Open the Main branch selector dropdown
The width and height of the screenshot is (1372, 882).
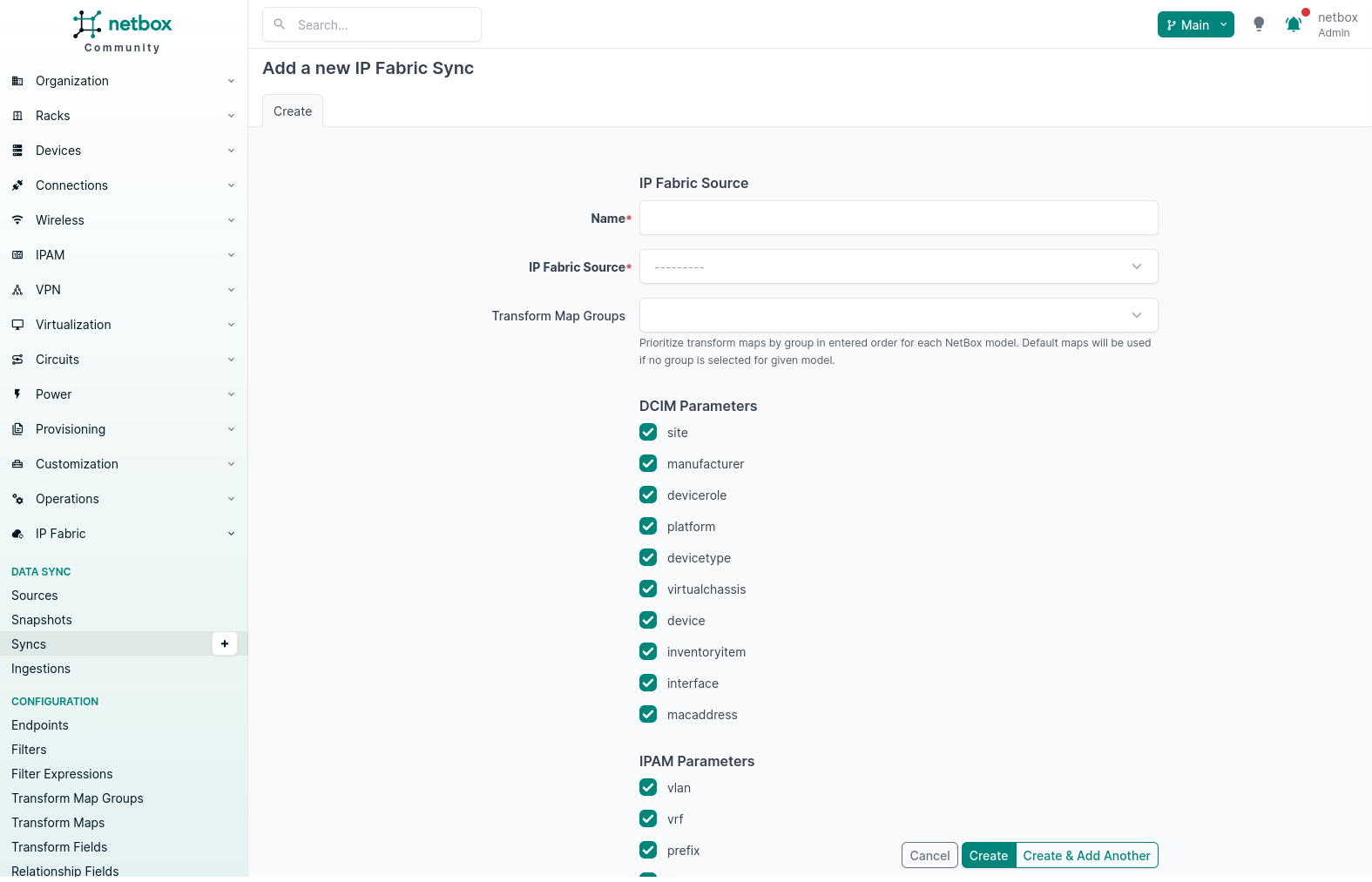pos(1195,24)
